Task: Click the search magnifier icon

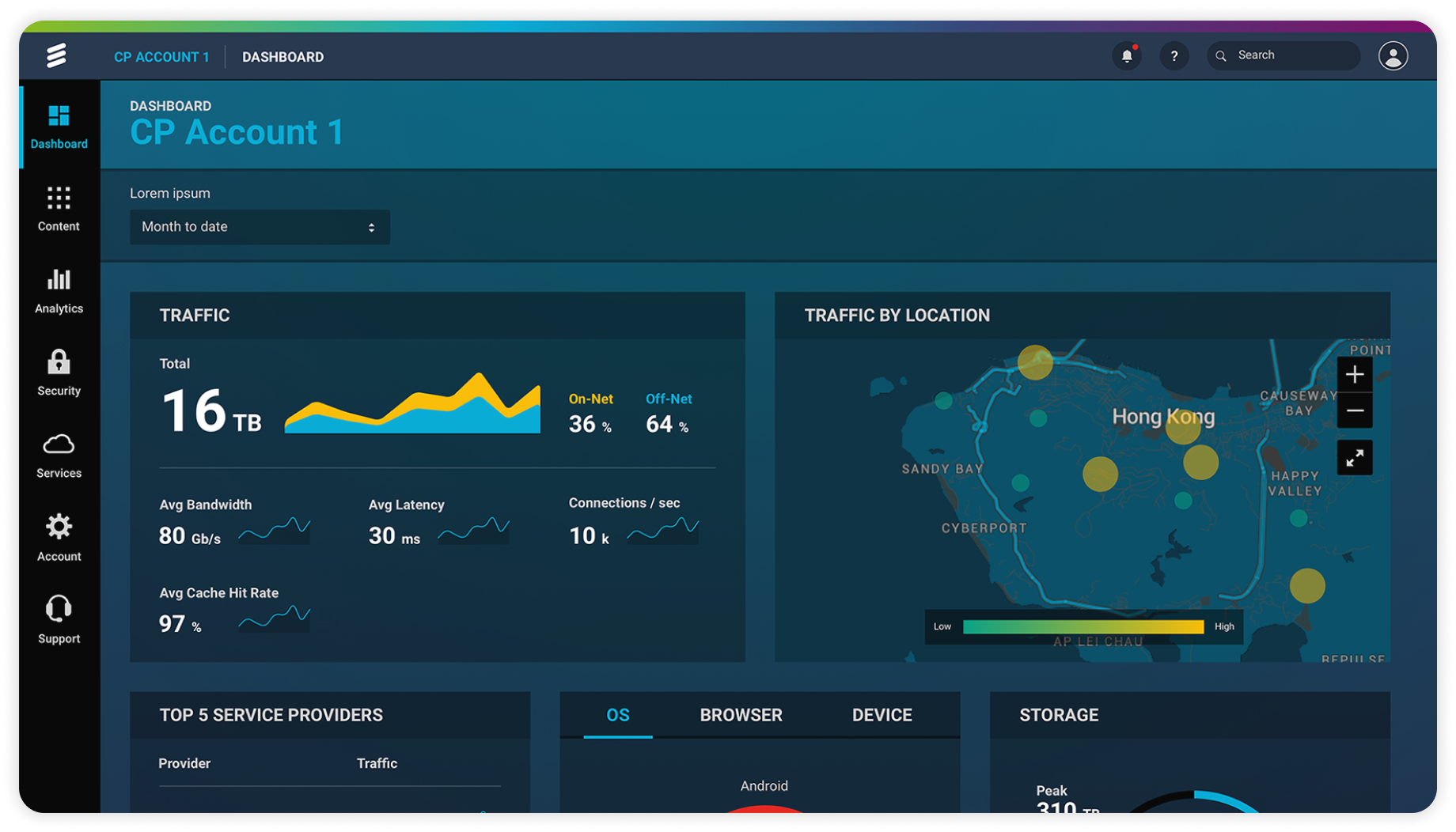Action: tap(1221, 56)
